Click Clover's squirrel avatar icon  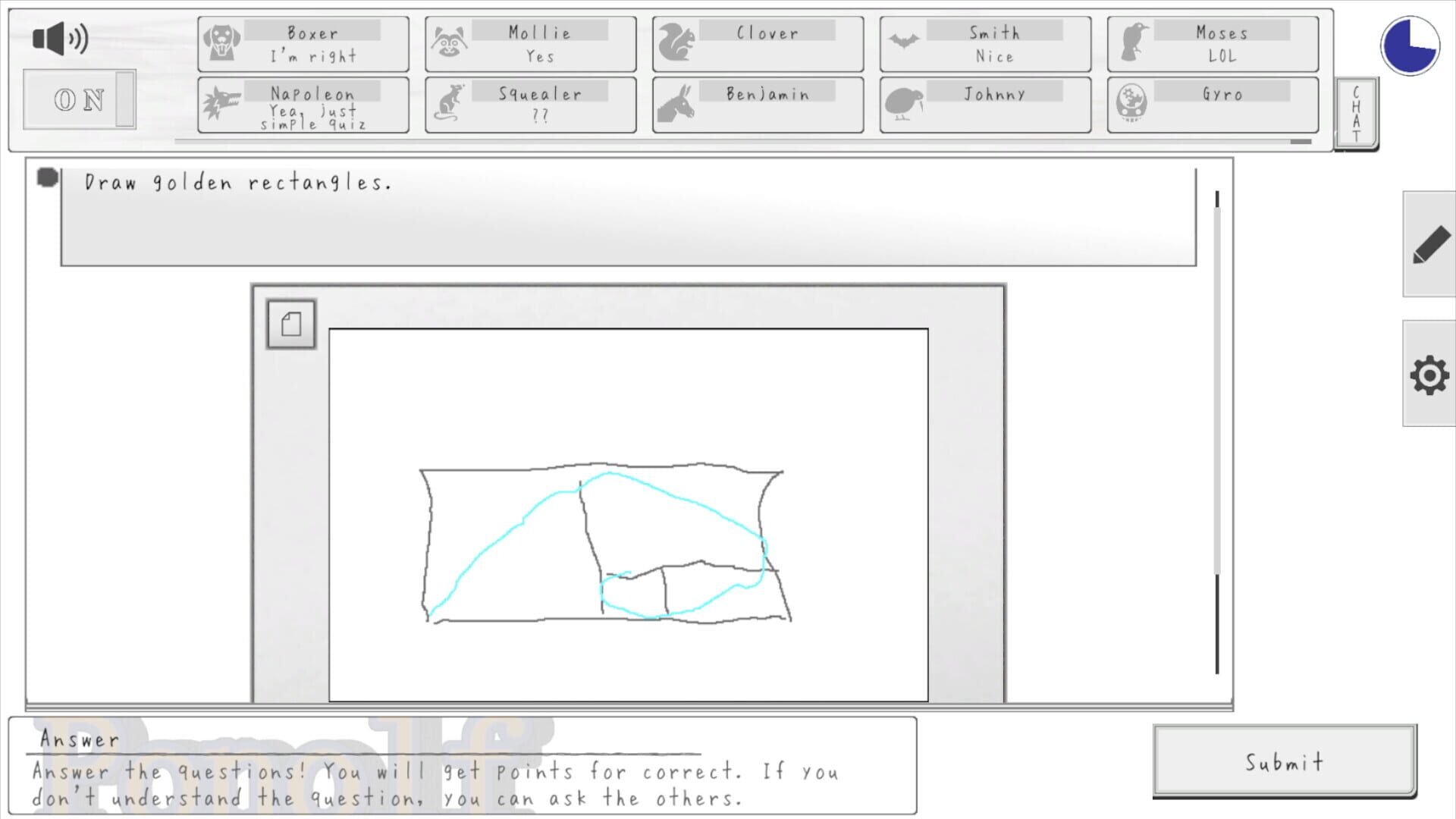(676, 42)
